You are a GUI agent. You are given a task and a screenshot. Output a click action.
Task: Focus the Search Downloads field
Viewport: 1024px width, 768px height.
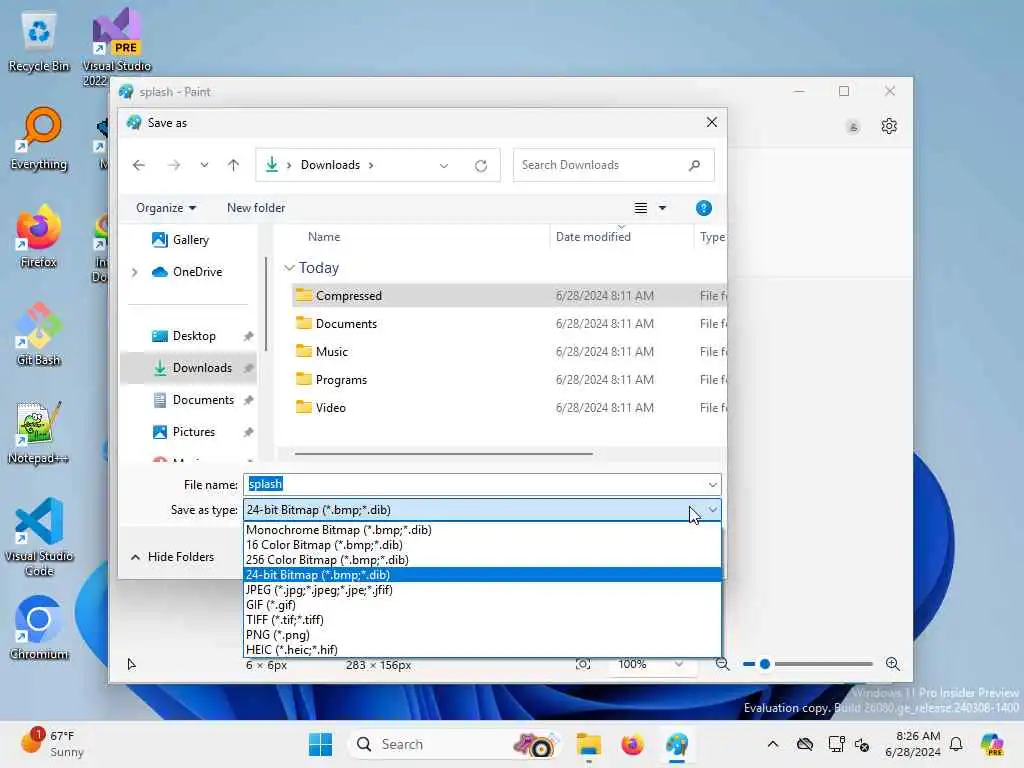coord(613,165)
